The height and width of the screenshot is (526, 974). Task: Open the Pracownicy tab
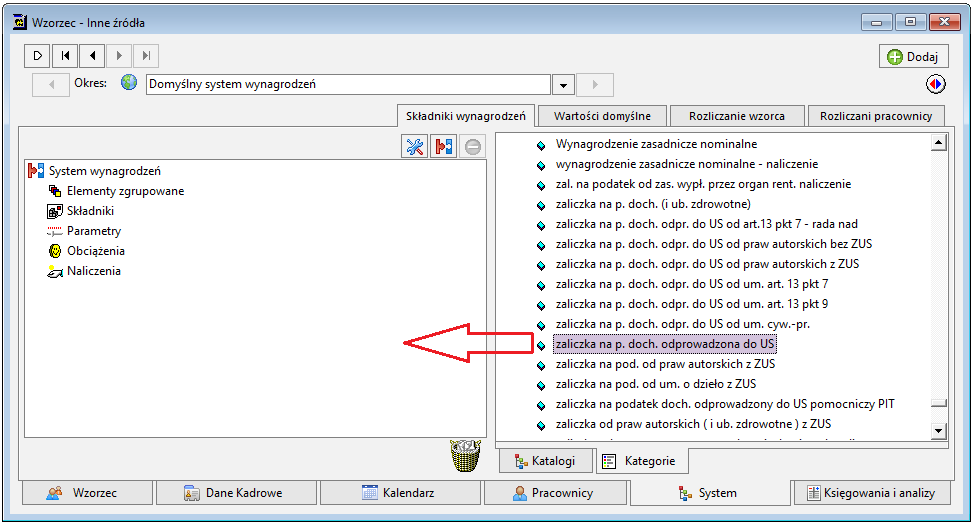click(x=555, y=492)
